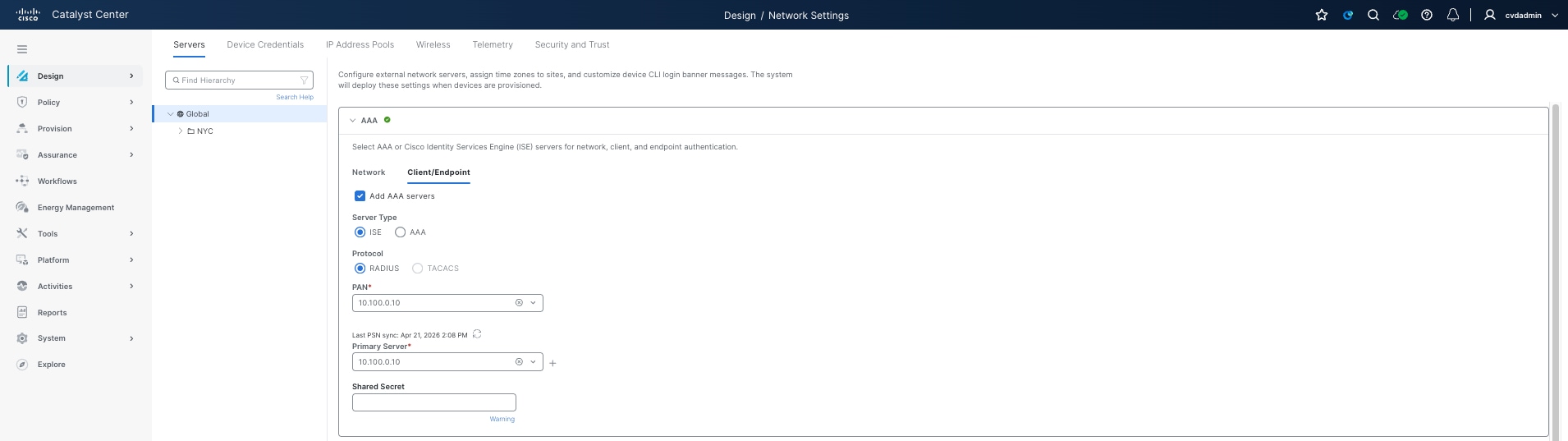
Task: Open the Client/Endpoint sub-tab
Action: click(438, 172)
